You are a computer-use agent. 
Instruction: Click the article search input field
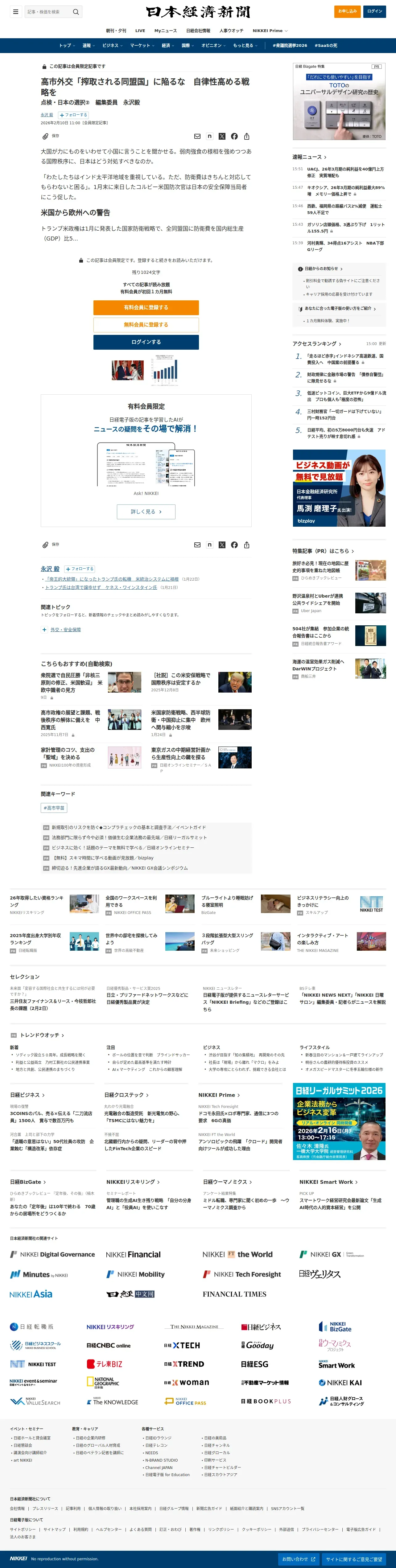[48, 12]
